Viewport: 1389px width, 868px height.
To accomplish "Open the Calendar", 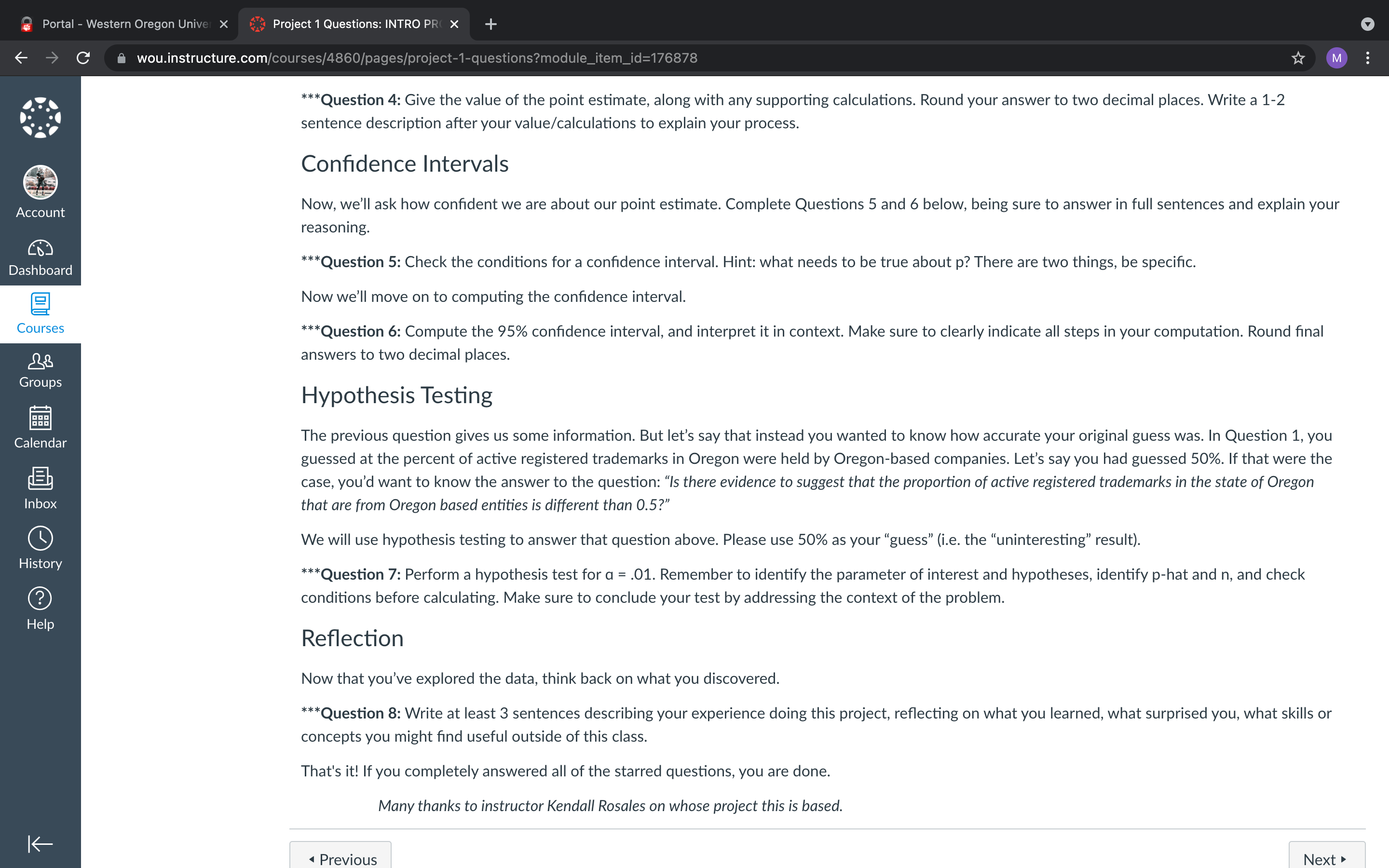I will 40,428.
